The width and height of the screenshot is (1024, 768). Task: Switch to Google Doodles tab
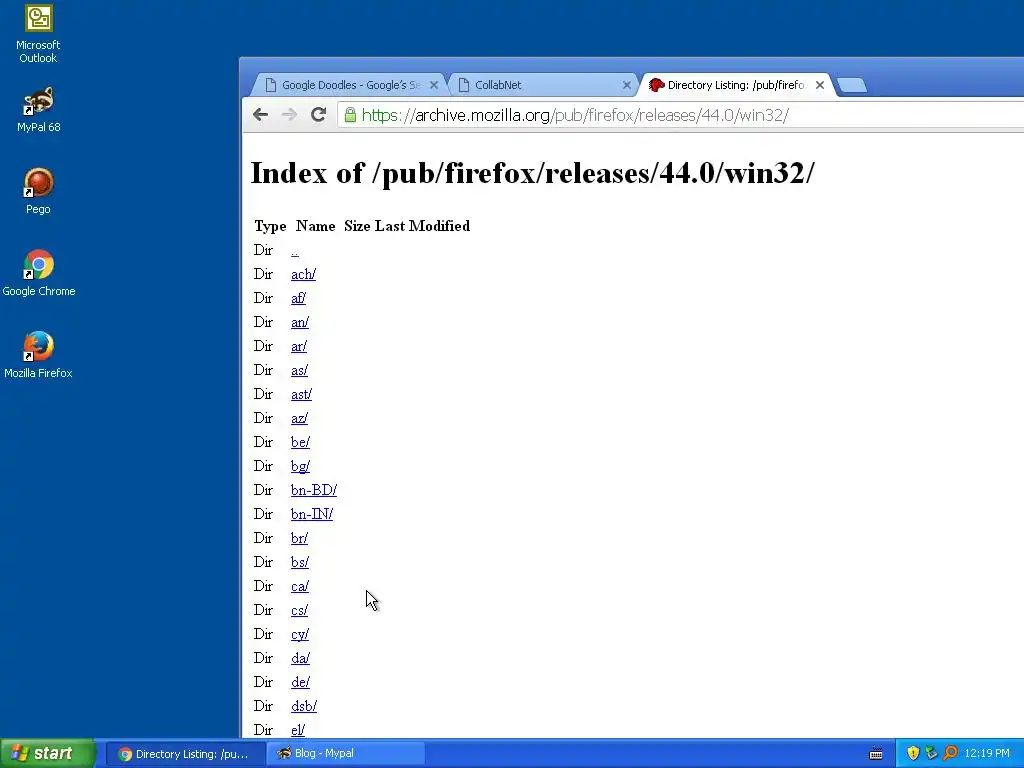click(x=349, y=85)
